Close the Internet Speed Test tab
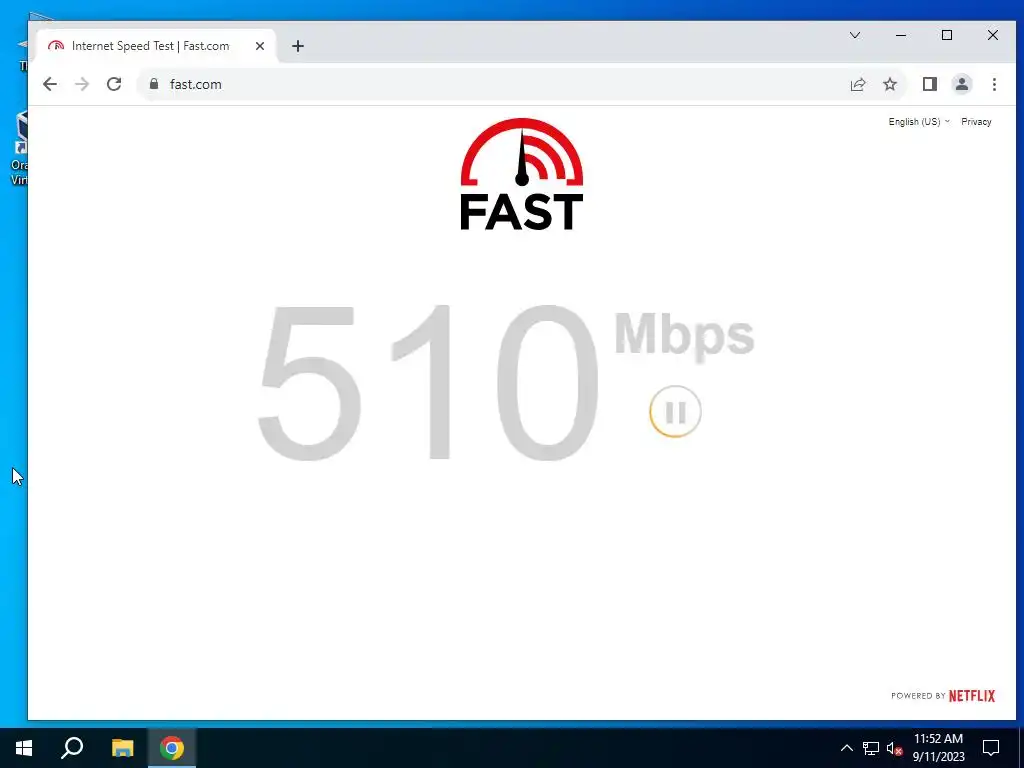The width and height of the screenshot is (1024, 768). point(260,46)
